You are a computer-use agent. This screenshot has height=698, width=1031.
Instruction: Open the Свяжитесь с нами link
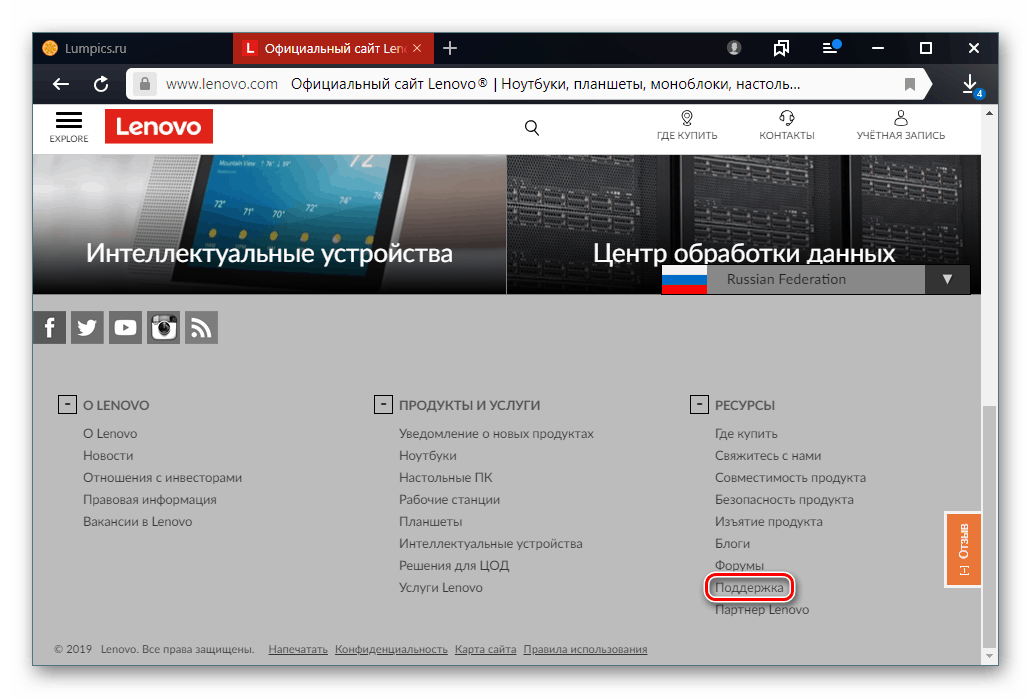pos(767,455)
